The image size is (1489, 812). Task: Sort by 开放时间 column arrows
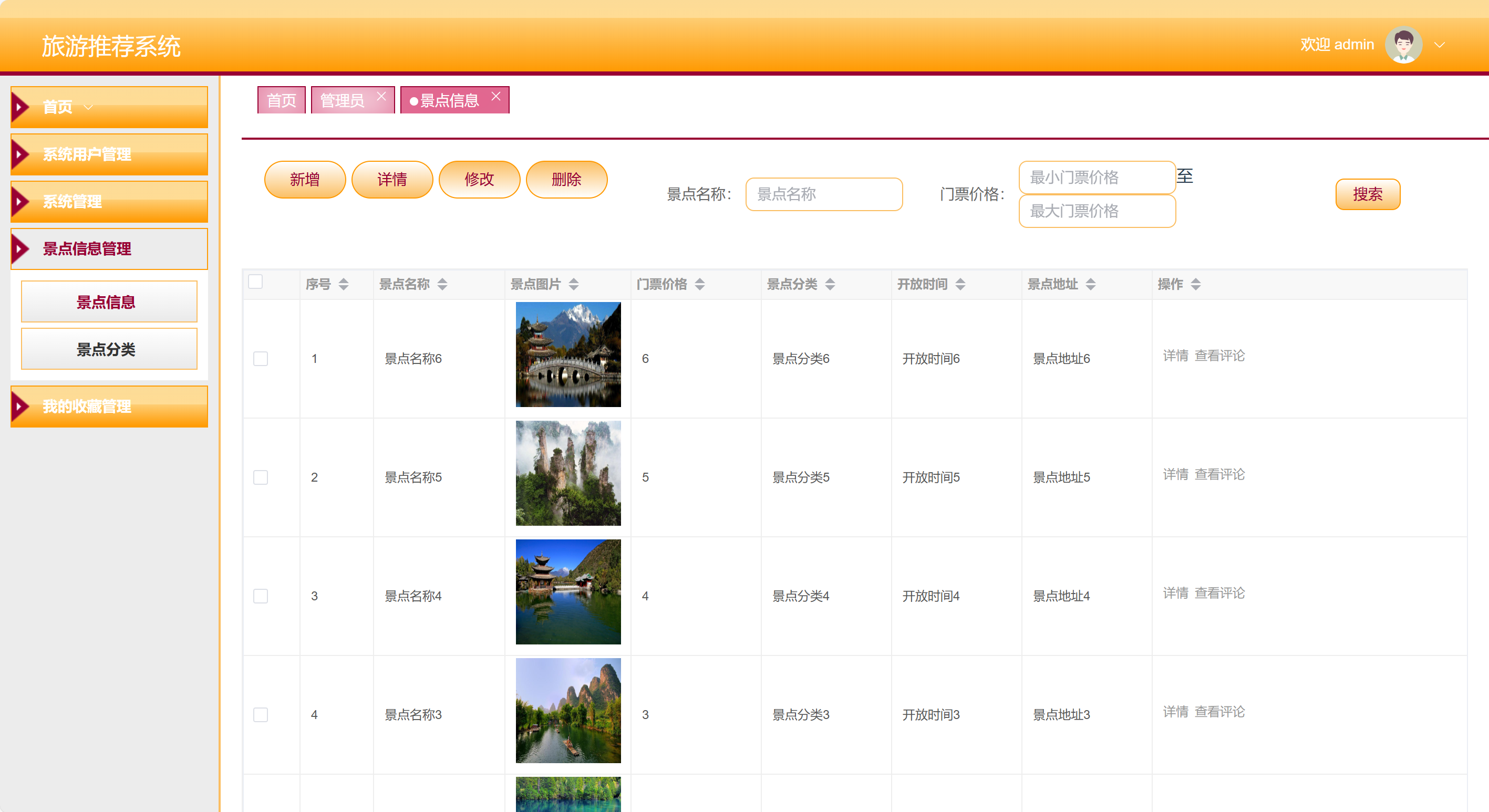960,284
